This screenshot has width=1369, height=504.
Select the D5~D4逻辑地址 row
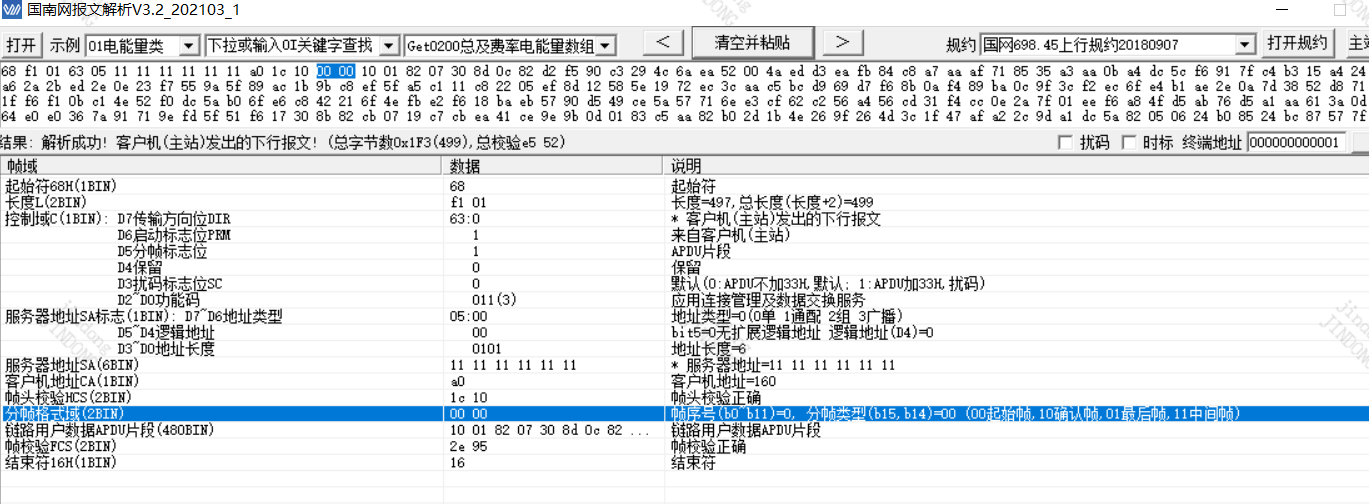[684, 333]
